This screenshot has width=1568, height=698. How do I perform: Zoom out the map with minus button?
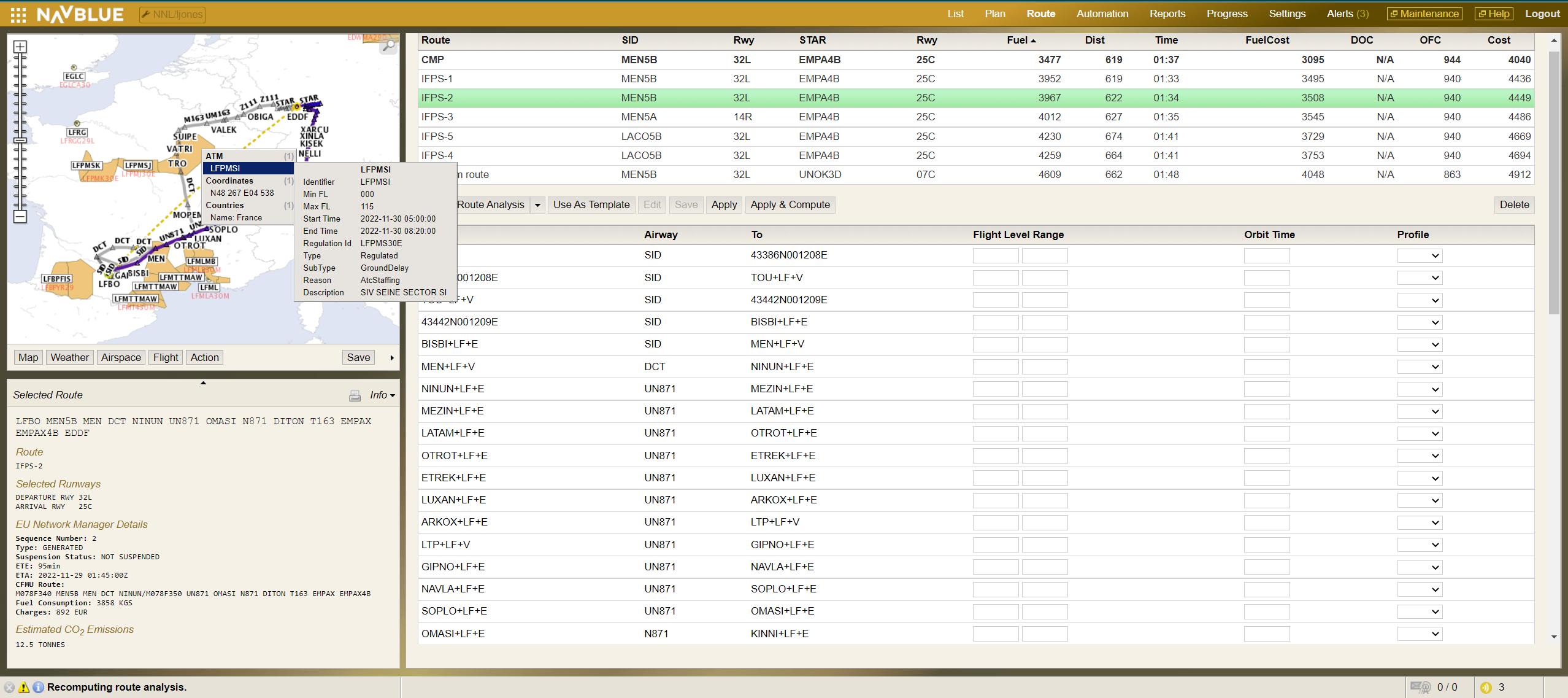(20, 216)
